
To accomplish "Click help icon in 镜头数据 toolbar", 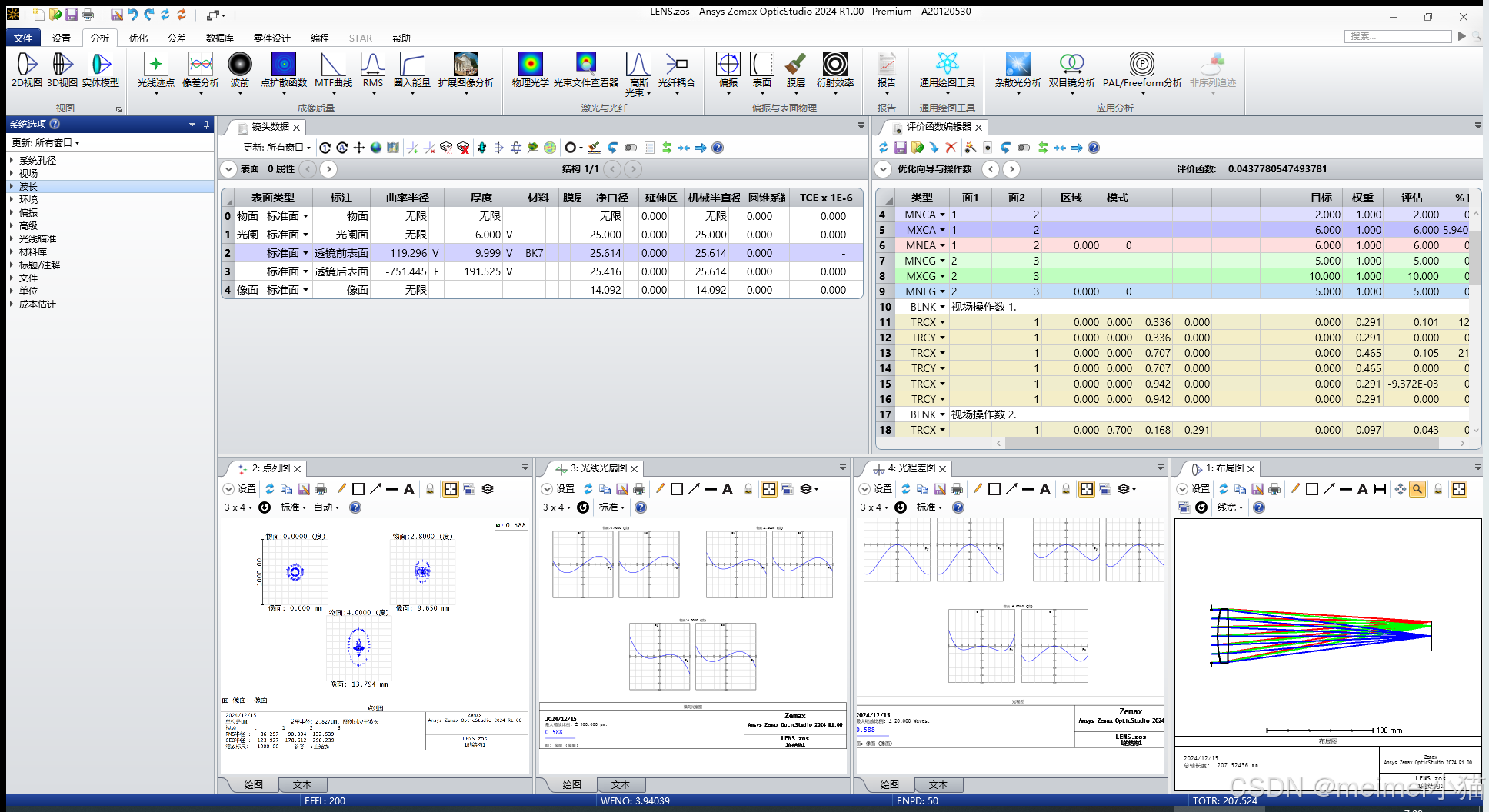I will [x=718, y=148].
